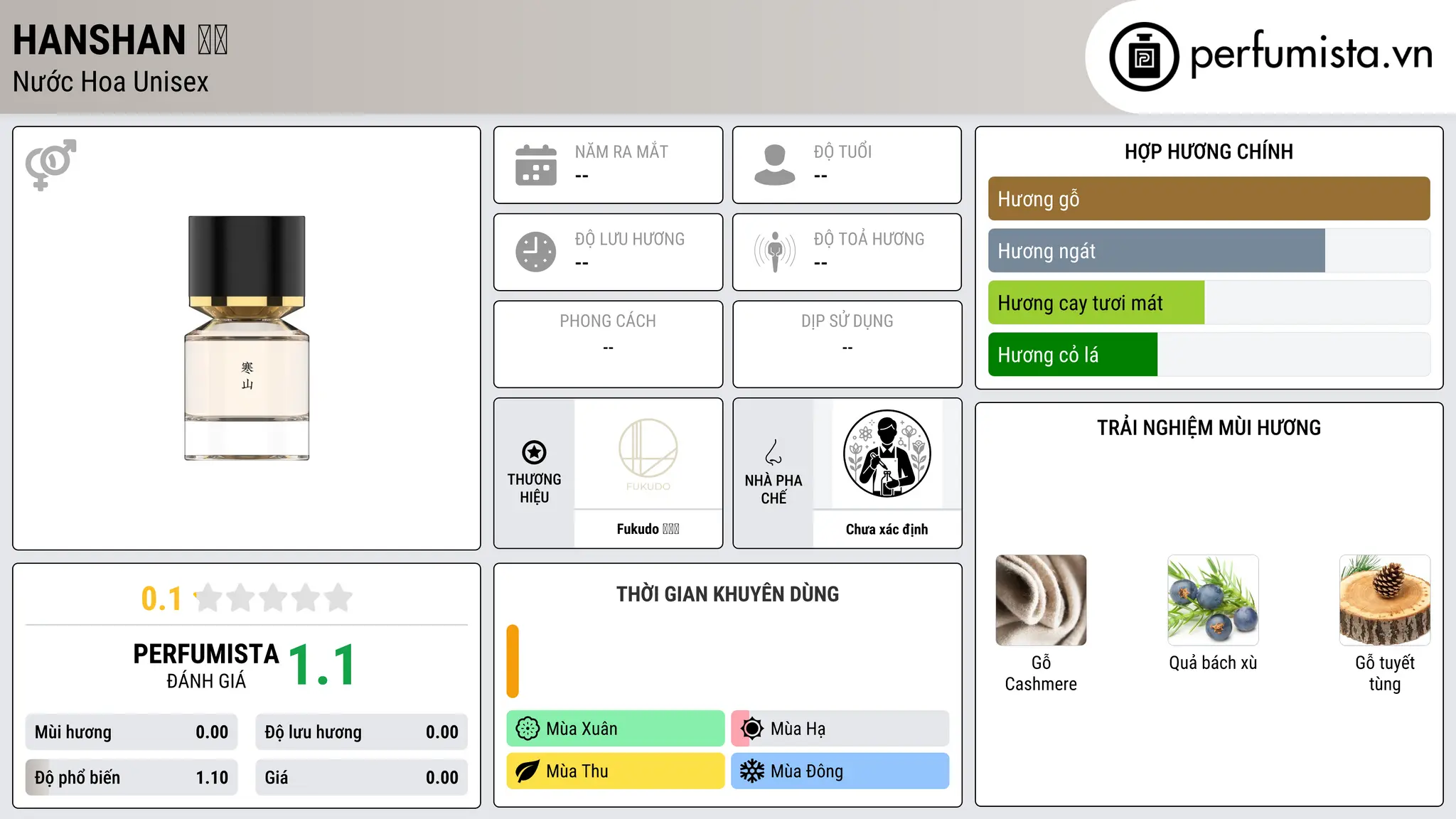This screenshot has width=1456, height=819.
Task: Click the Độ tuổi label
Action: [842, 152]
